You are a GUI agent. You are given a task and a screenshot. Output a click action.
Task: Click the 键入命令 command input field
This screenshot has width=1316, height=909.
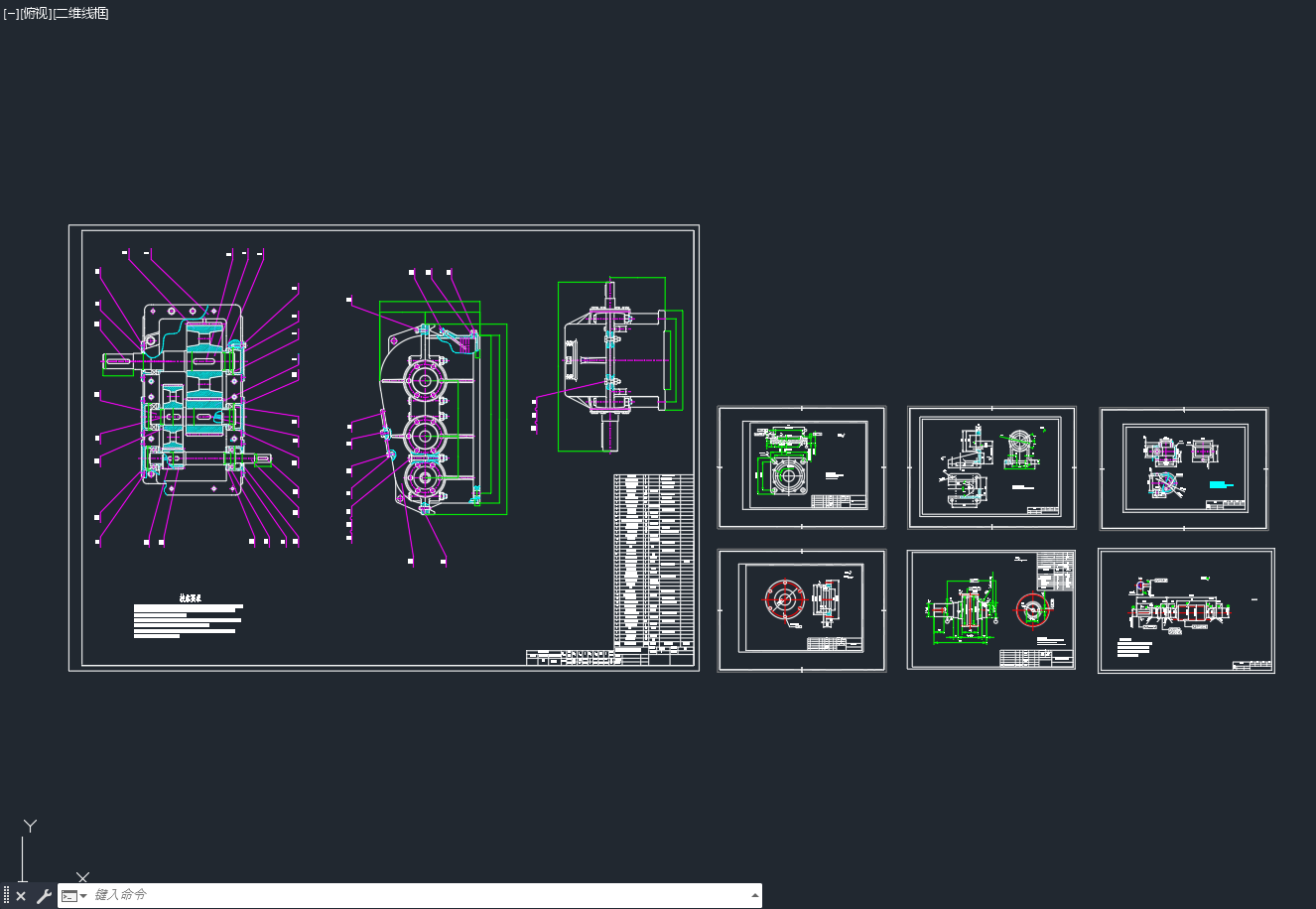click(x=420, y=895)
